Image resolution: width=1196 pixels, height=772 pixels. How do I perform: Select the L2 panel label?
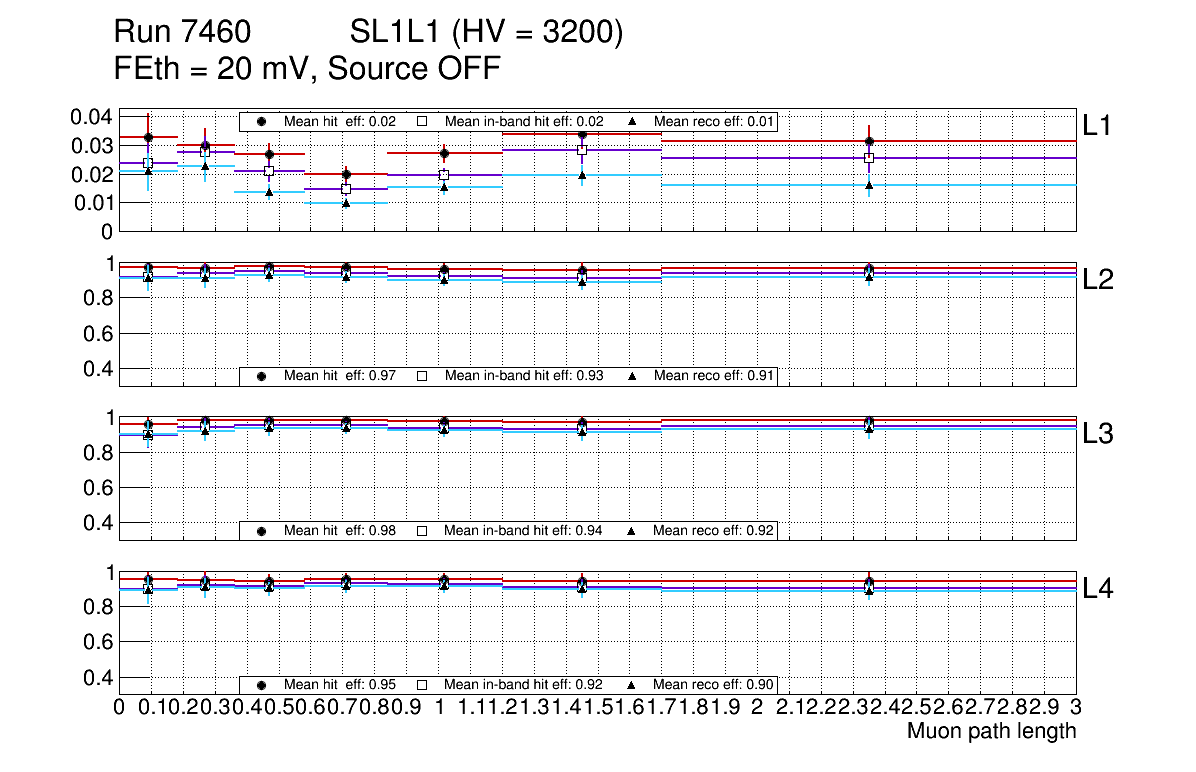[x=1098, y=280]
